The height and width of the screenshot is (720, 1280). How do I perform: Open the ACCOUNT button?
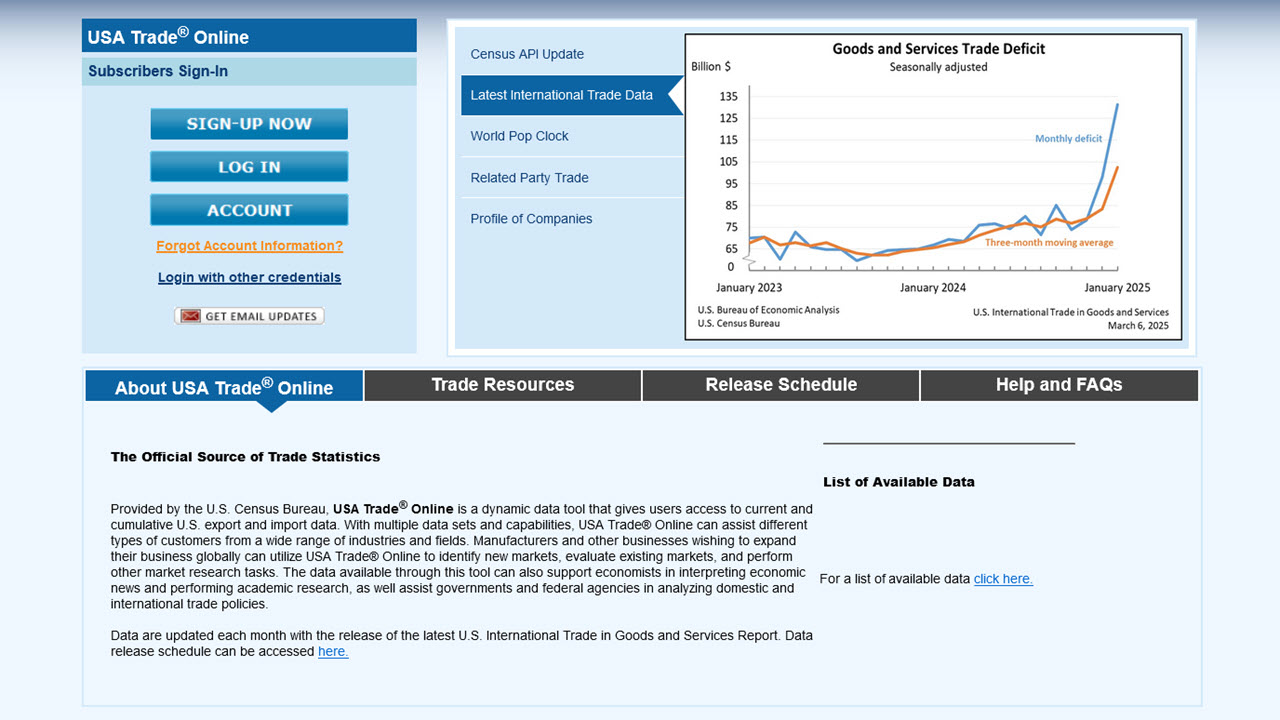(249, 210)
